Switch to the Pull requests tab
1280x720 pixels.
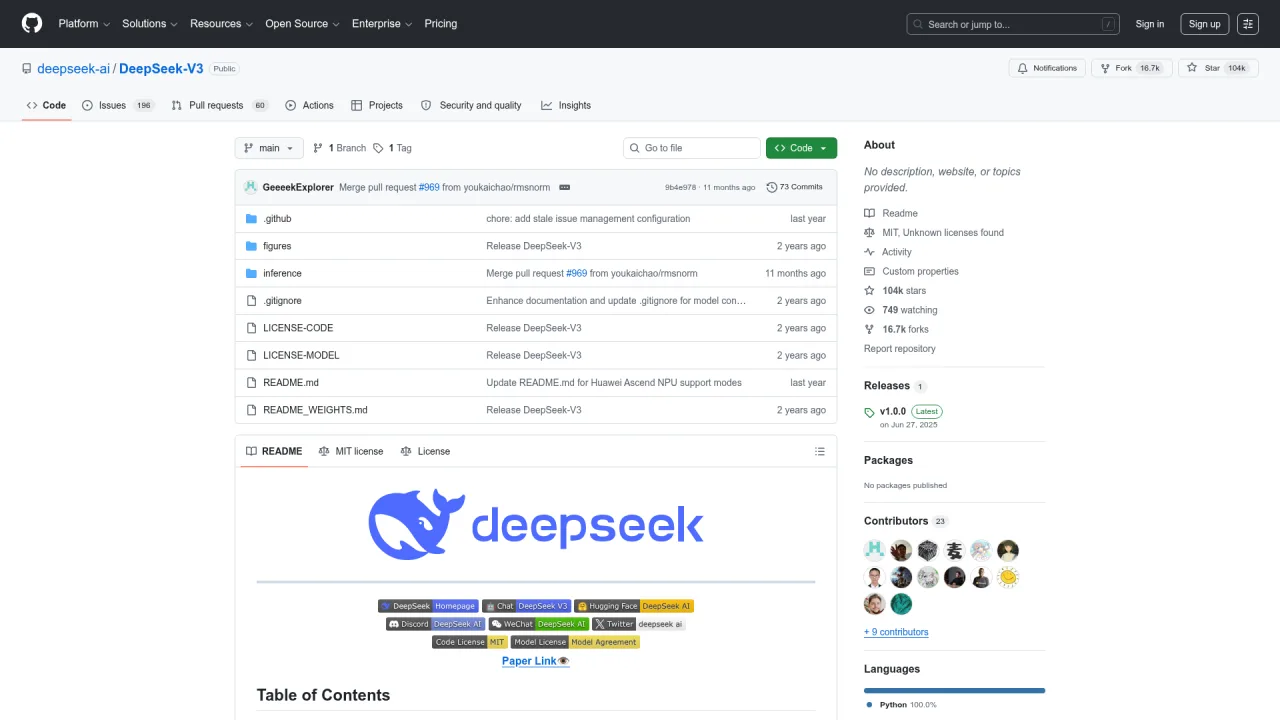pos(219,105)
